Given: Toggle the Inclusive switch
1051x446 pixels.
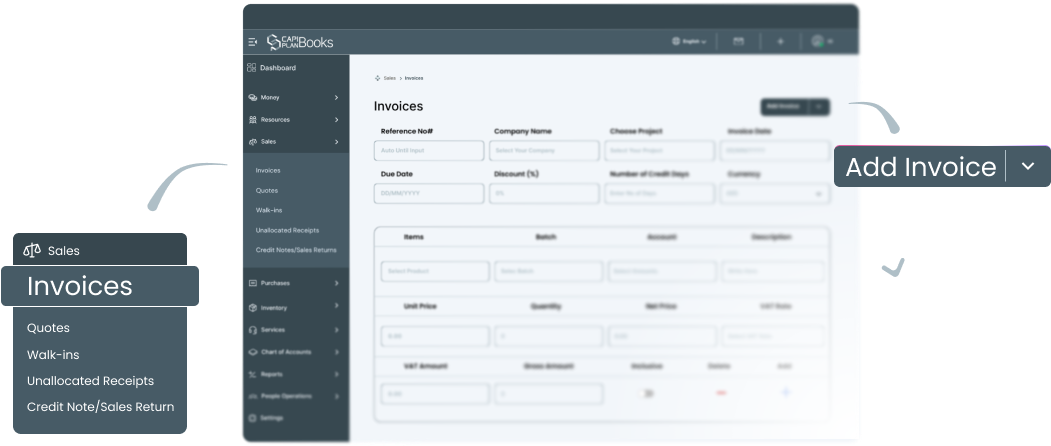Looking at the screenshot, I should click(648, 393).
